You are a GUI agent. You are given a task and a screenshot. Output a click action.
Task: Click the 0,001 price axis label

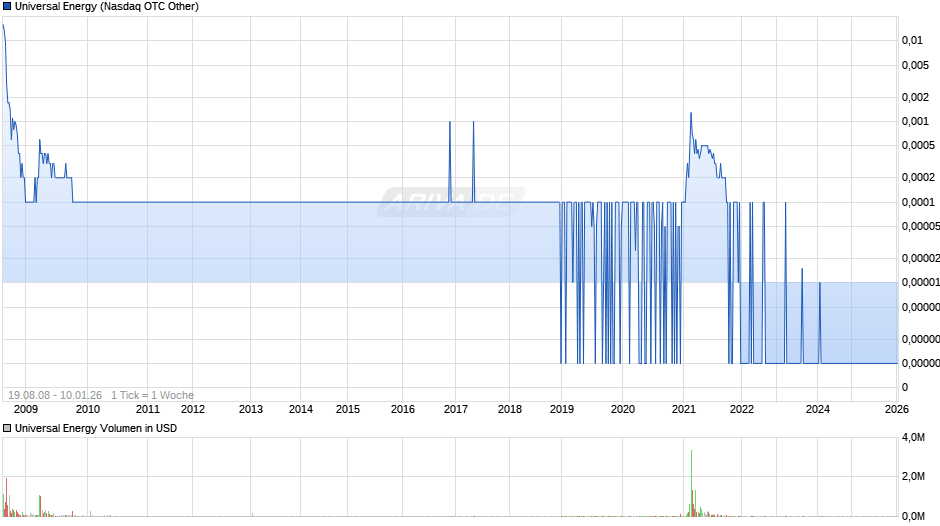[915, 121]
